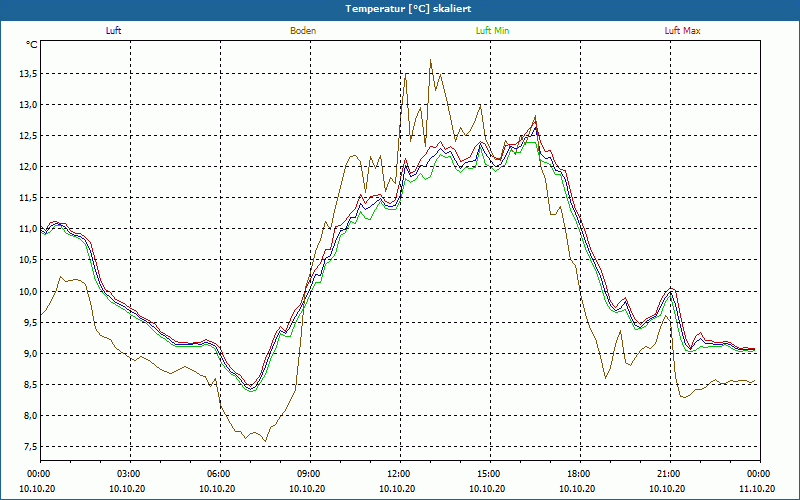Select the 18:00 time axis label
This screenshot has height=500, width=800.
click(579, 474)
